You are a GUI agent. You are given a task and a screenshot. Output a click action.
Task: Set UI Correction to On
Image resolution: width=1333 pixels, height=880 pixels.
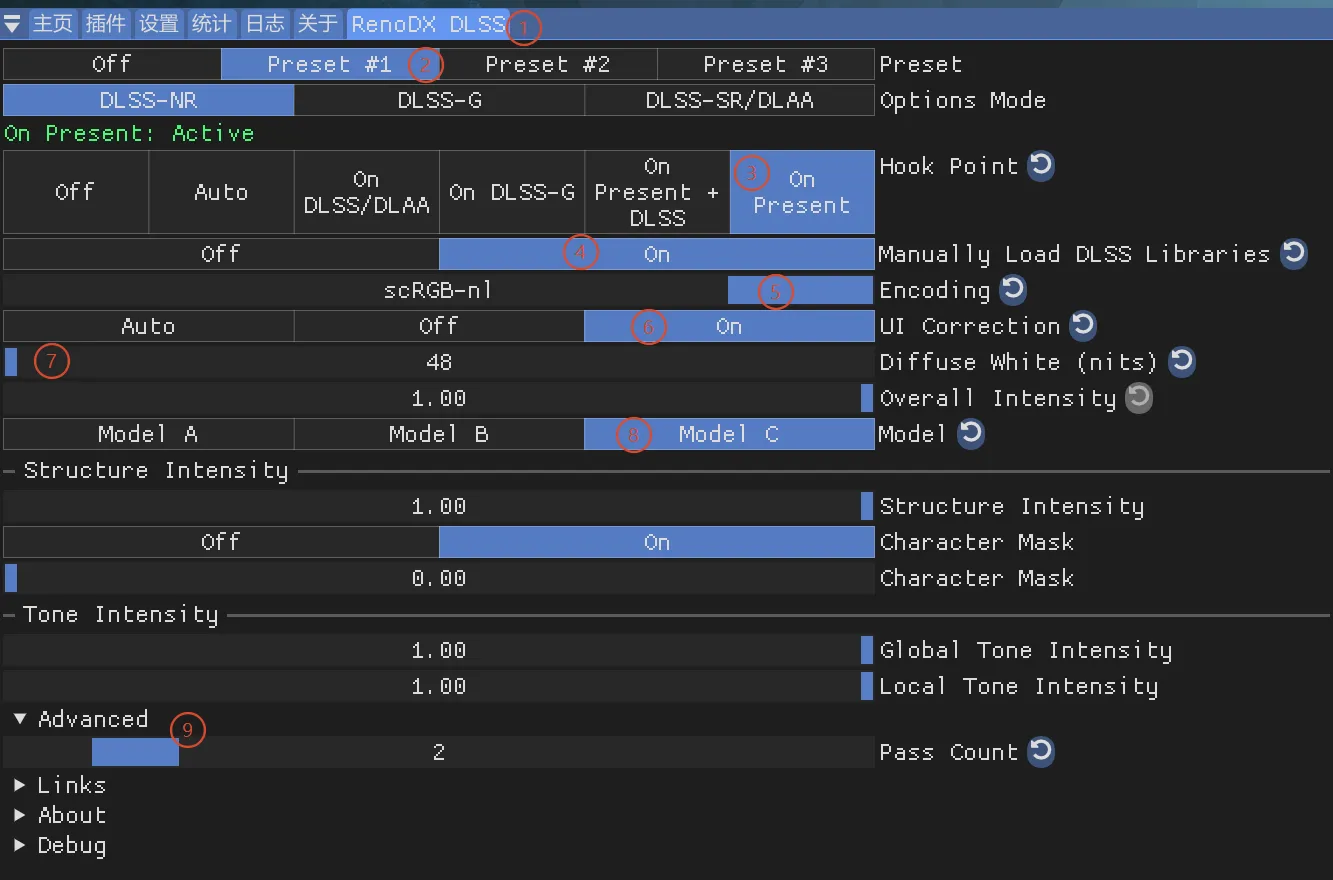pyautogui.click(x=729, y=326)
